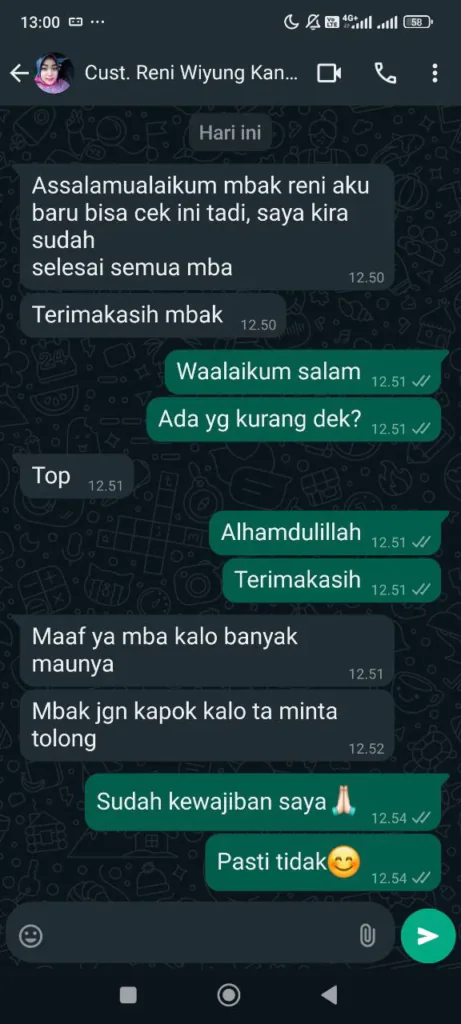461x1024 pixels.
Task: Tap the green send button
Action: click(428, 936)
